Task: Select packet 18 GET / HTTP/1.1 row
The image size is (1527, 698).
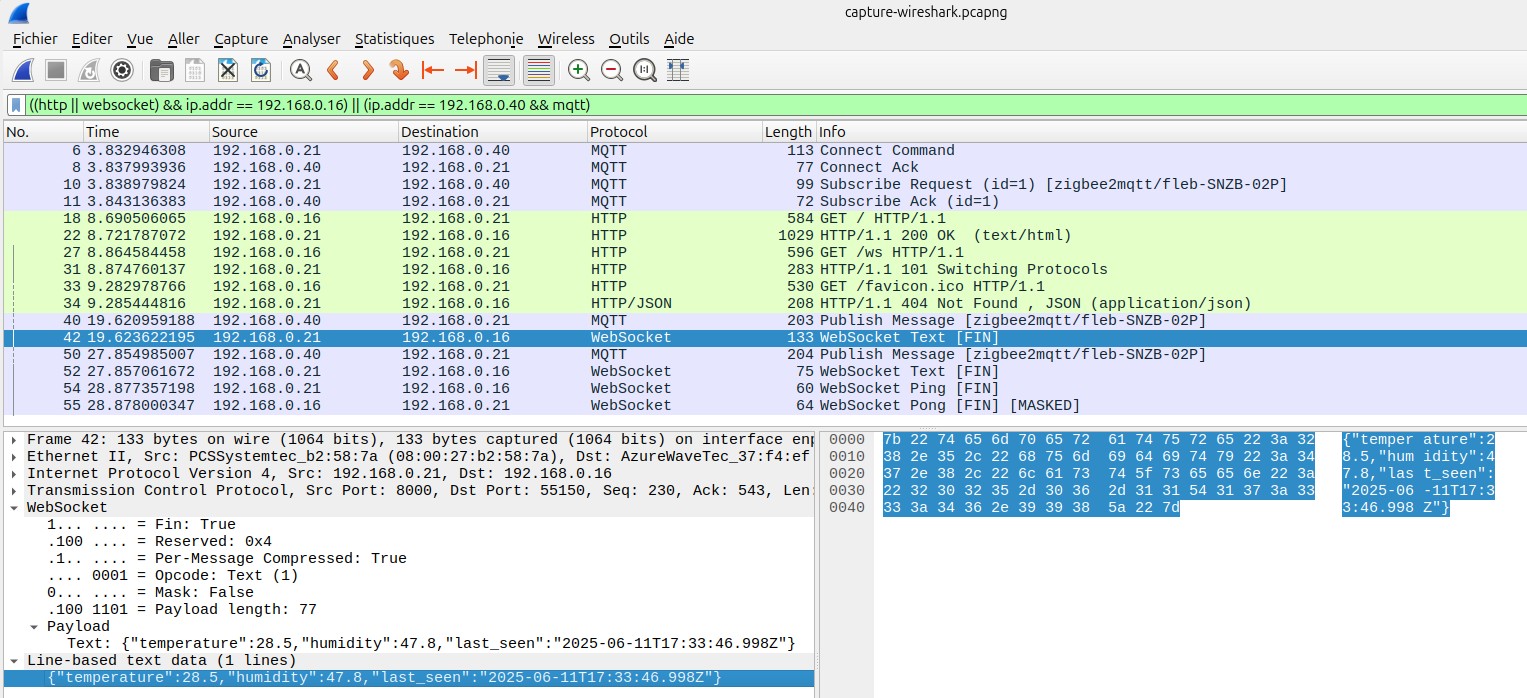Action: (765, 218)
